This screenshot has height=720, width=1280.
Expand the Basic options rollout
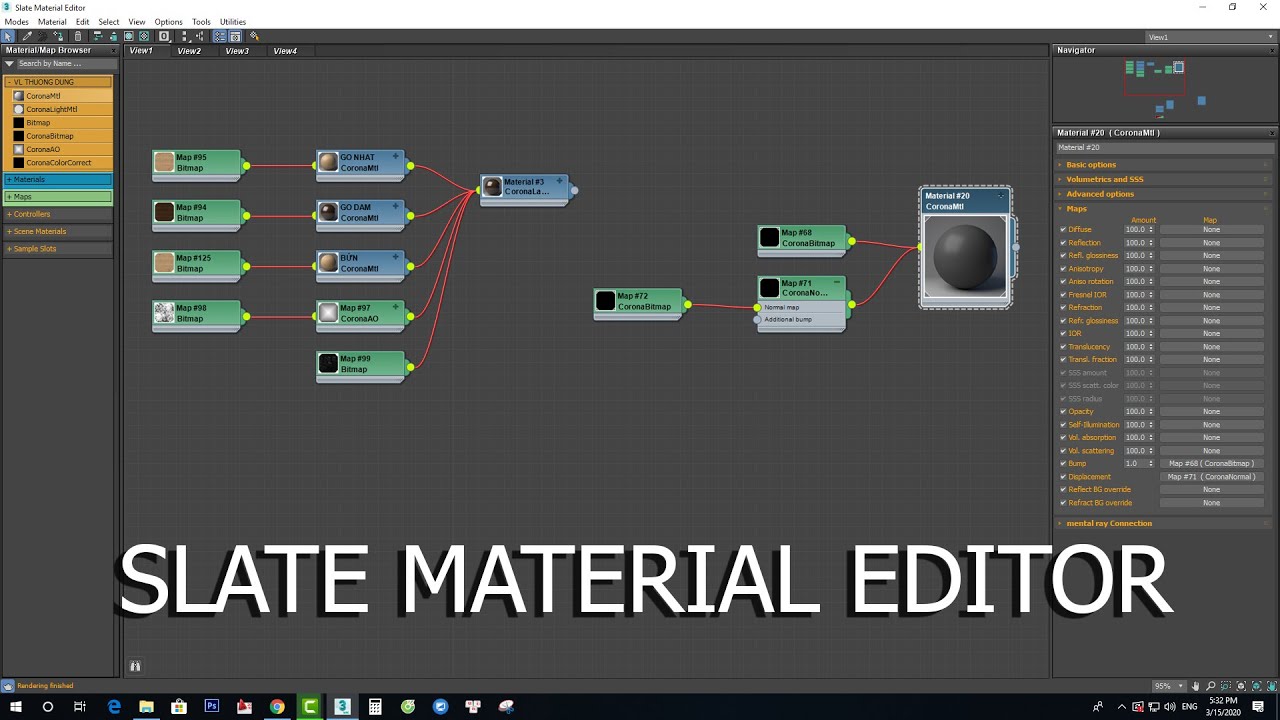1164,164
